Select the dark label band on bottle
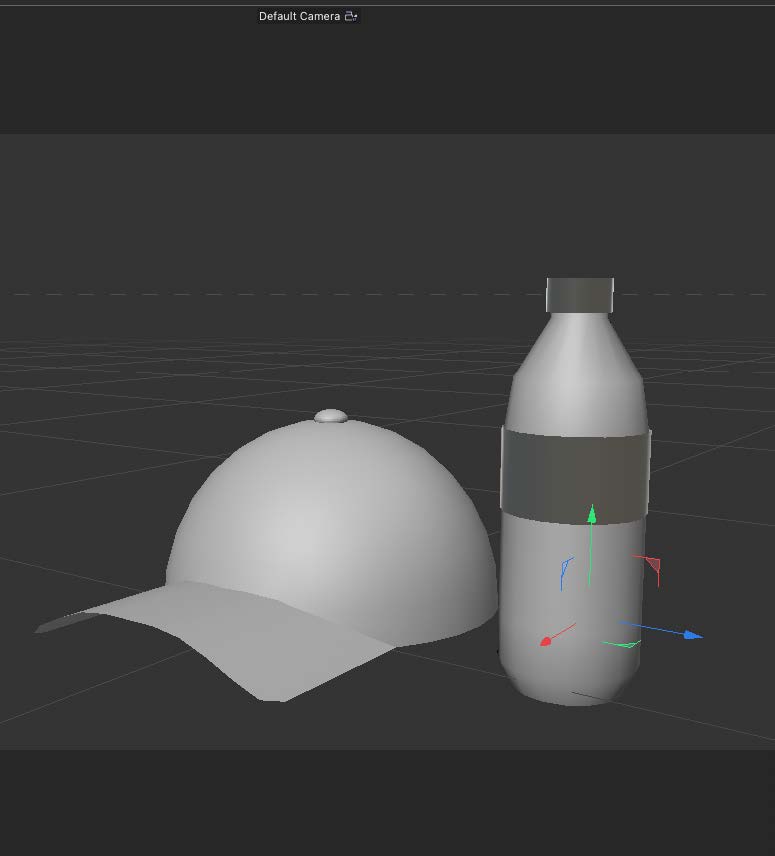This screenshot has height=856, width=775. pyautogui.click(x=575, y=476)
